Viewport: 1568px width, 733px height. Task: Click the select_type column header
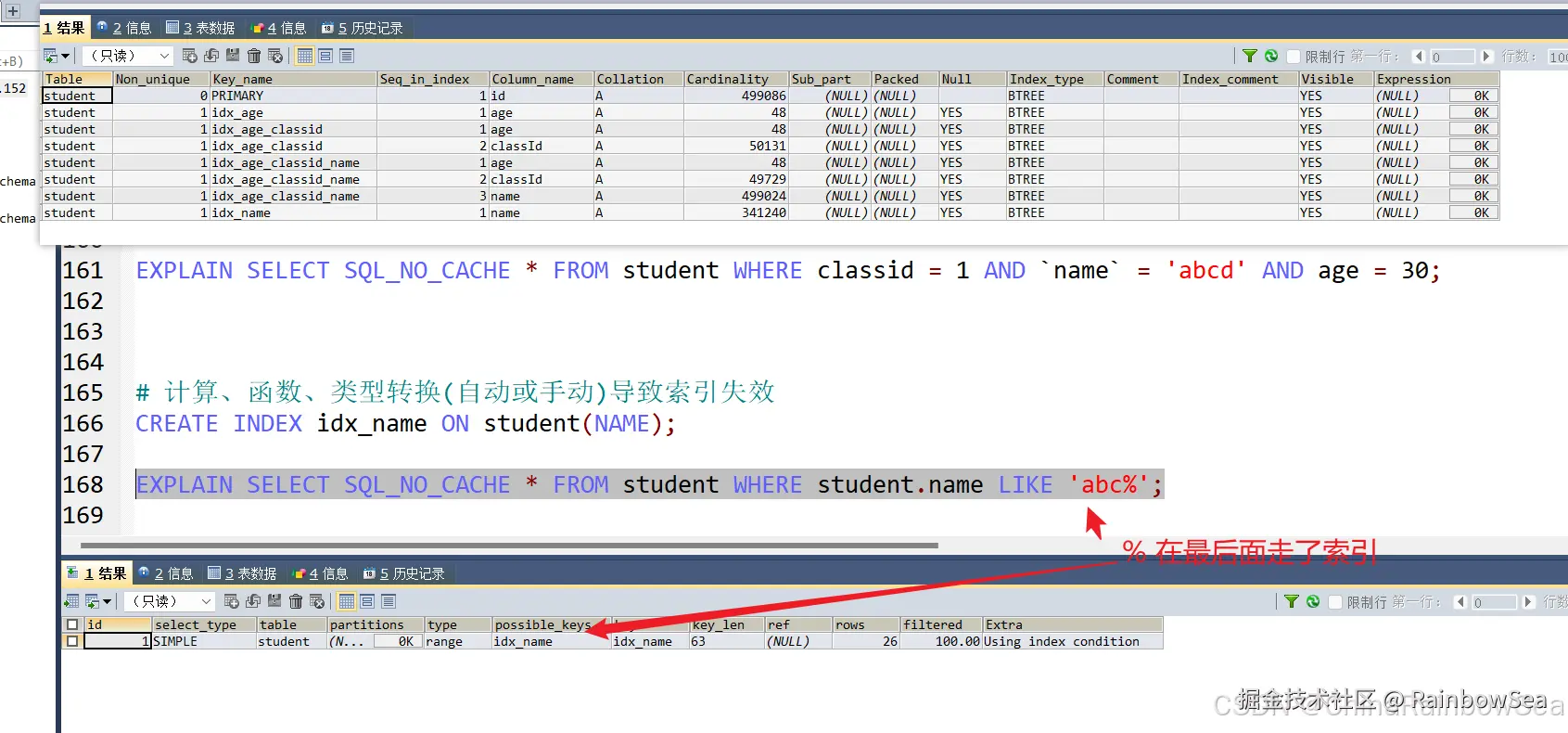[204, 624]
